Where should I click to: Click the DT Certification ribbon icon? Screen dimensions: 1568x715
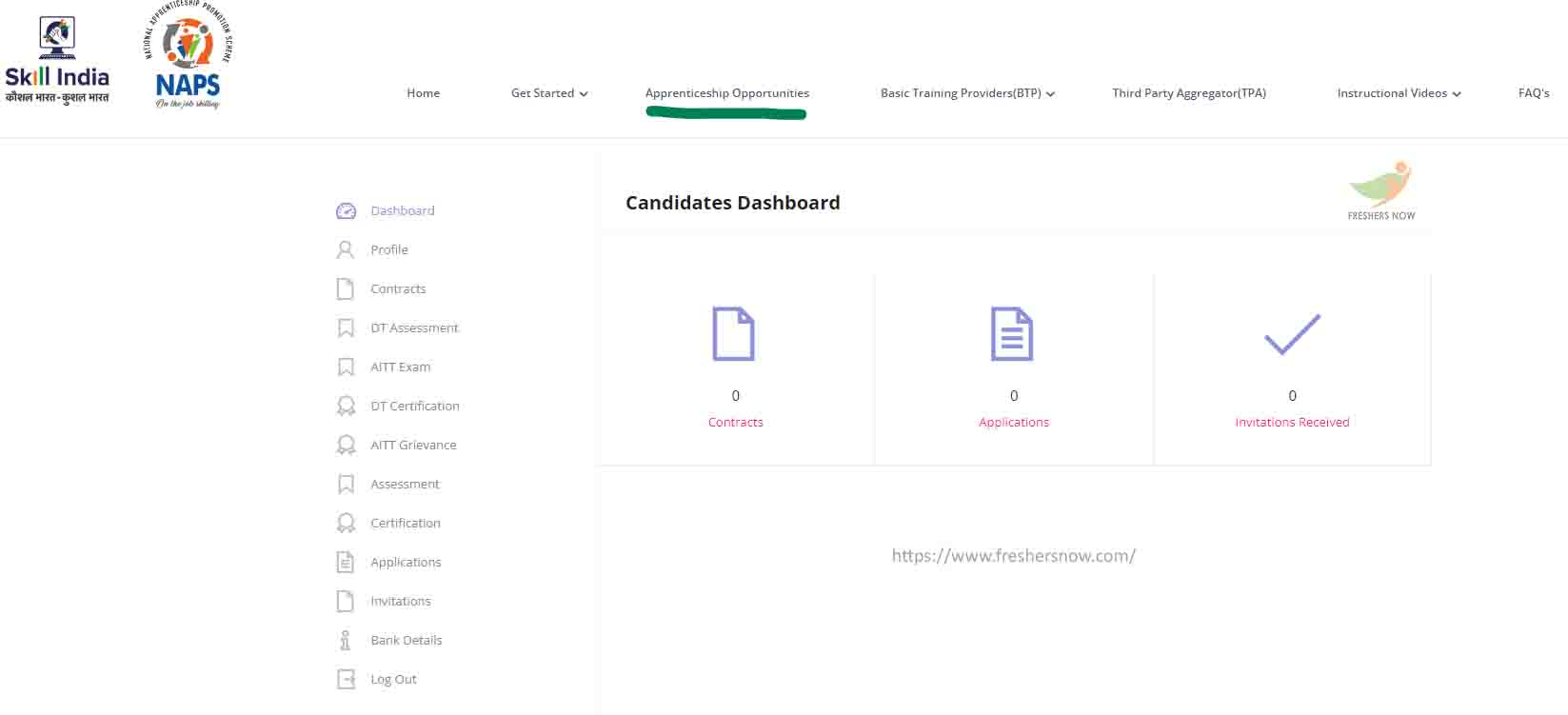[346, 407]
